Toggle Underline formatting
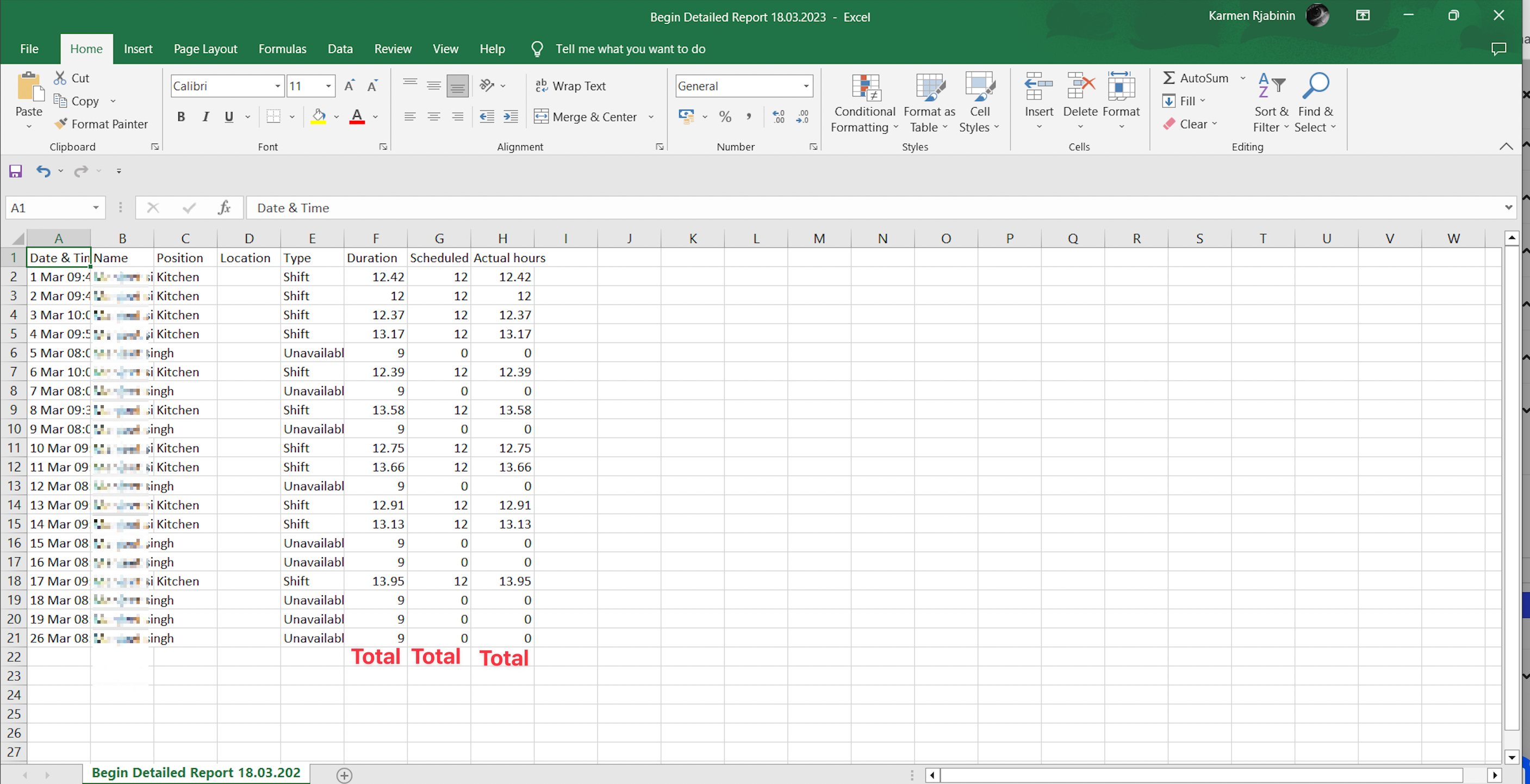 click(x=229, y=116)
